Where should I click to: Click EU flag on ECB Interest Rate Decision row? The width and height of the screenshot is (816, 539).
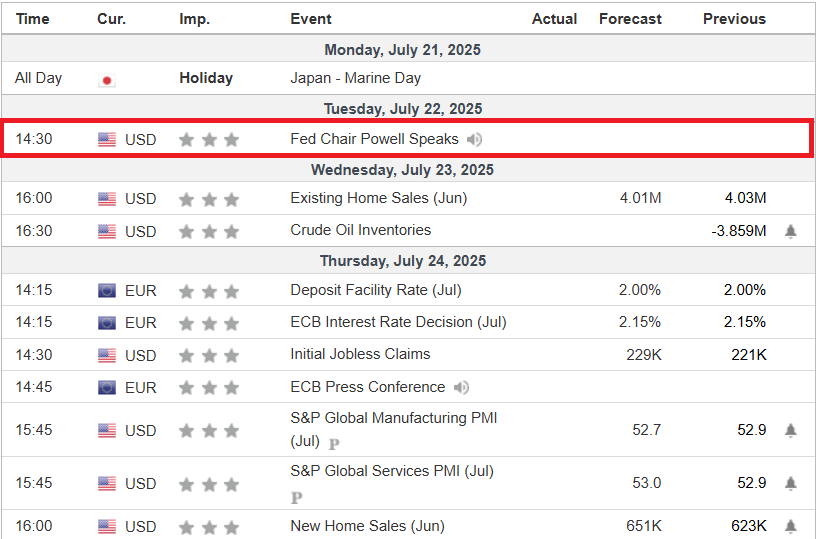107,323
